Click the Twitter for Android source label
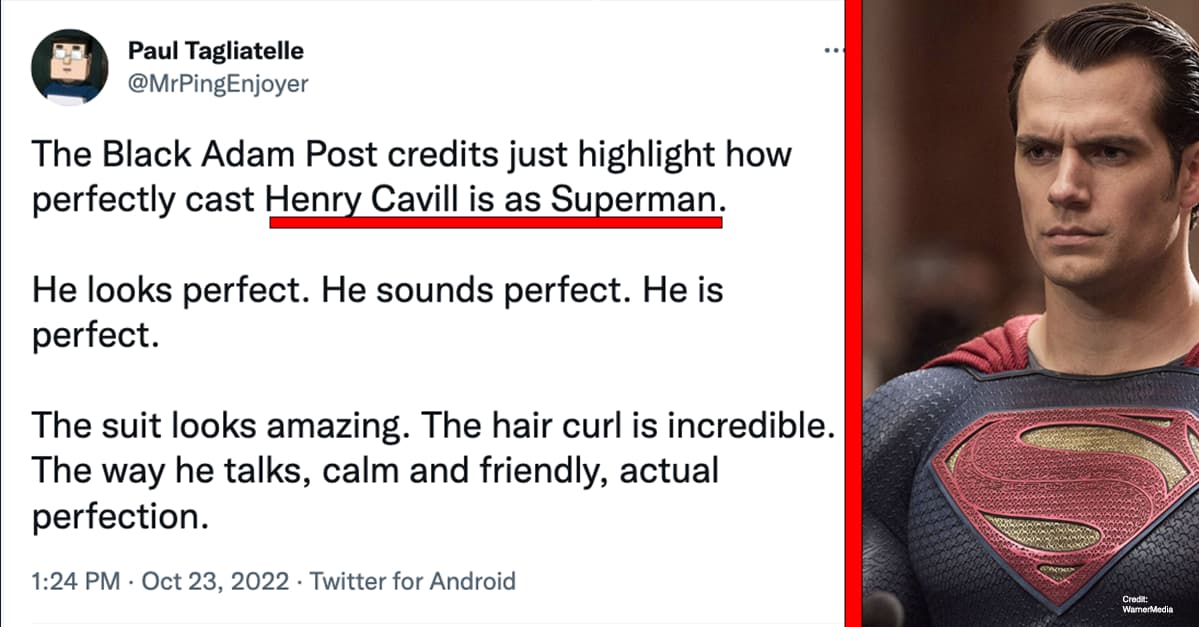The width and height of the screenshot is (1199, 627). (414, 581)
